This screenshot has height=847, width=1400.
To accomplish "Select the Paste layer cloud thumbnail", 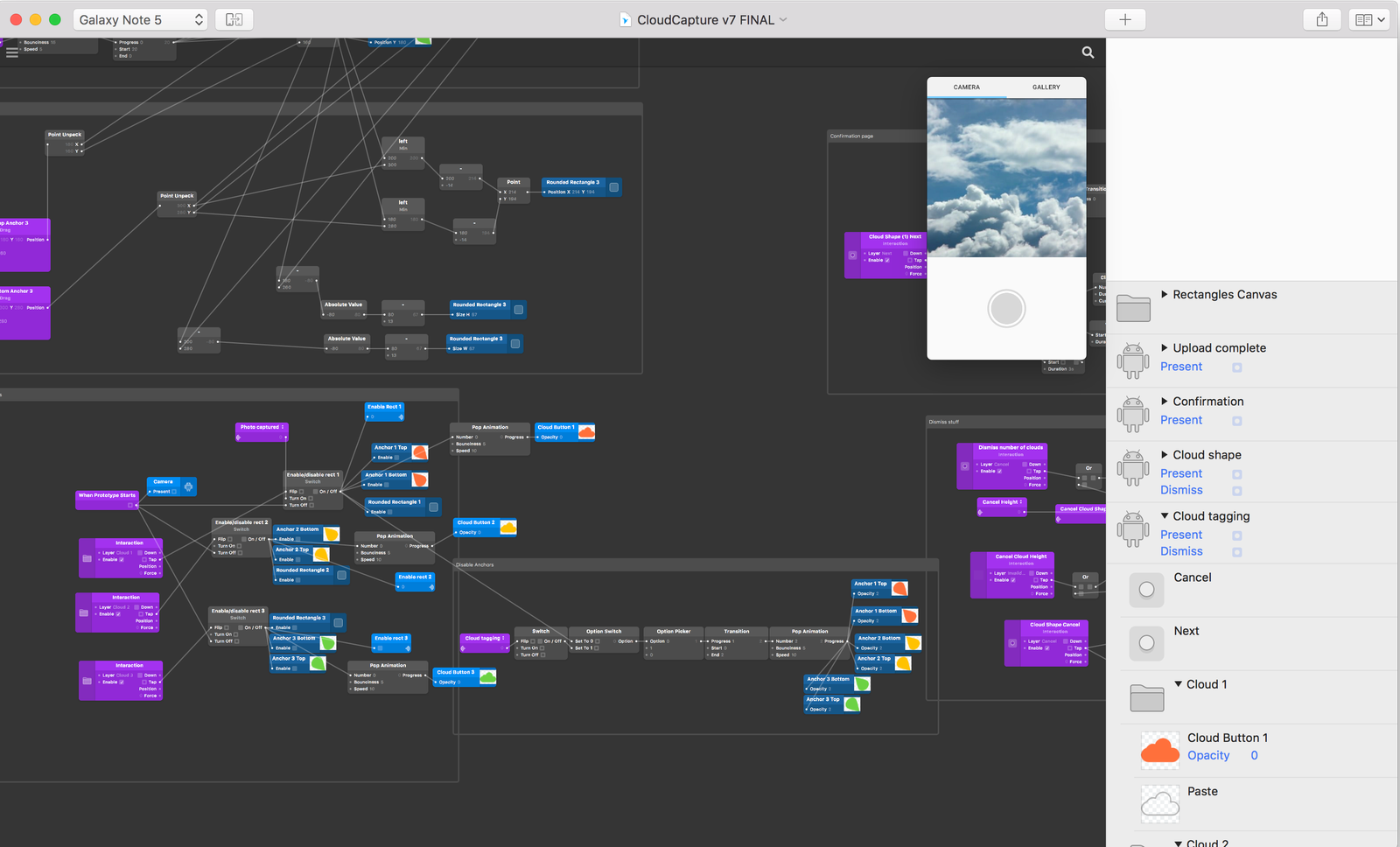I will coord(1160,804).
